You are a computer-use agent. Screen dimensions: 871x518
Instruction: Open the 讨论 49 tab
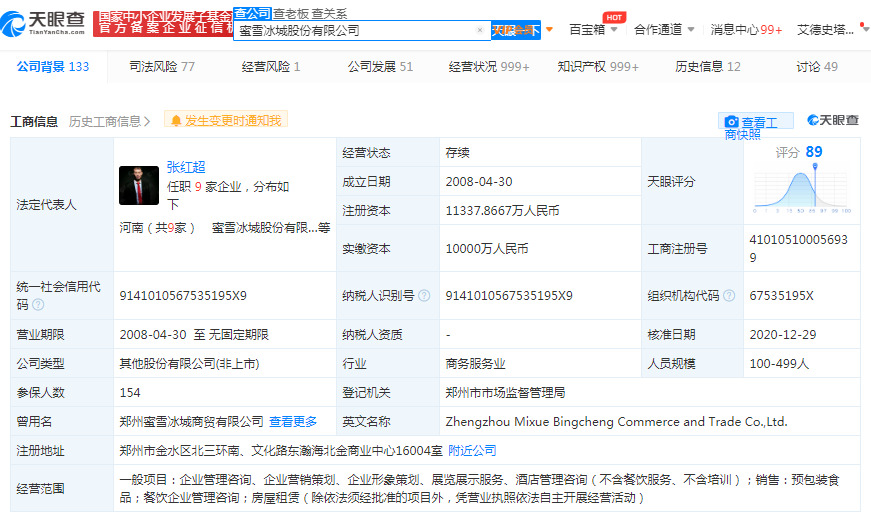coord(817,67)
